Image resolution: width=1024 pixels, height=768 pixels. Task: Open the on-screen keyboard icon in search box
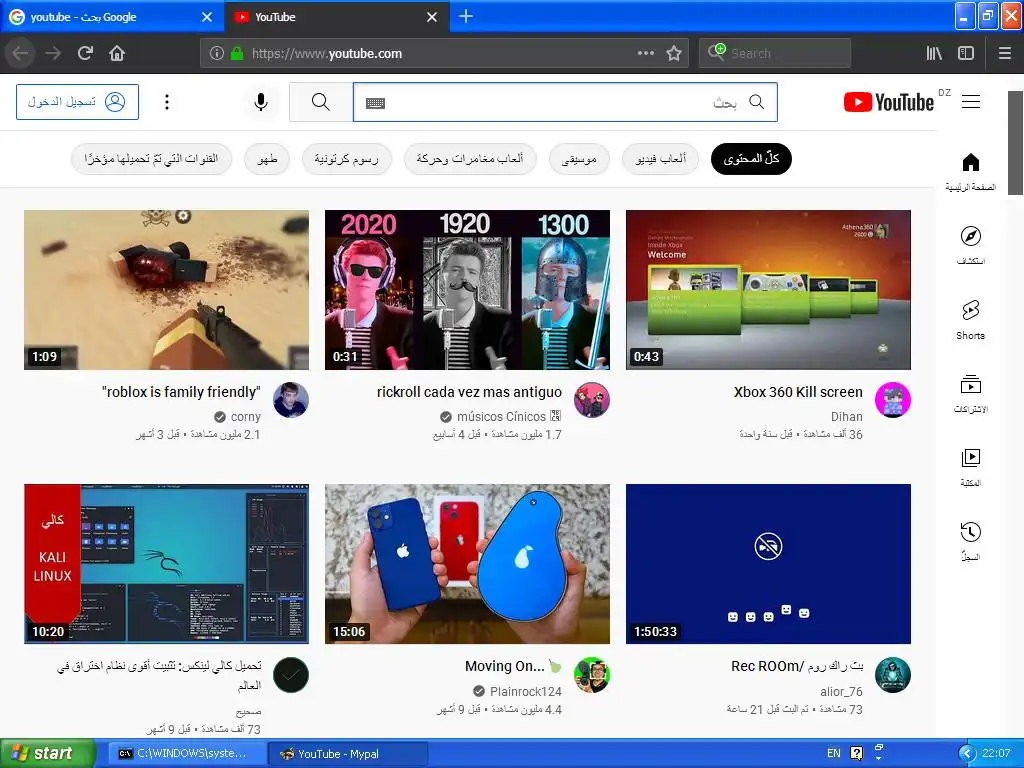point(376,103)
